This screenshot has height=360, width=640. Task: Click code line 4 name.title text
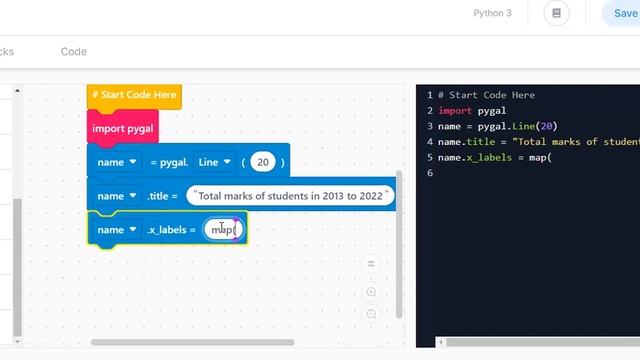pos(539,142)
